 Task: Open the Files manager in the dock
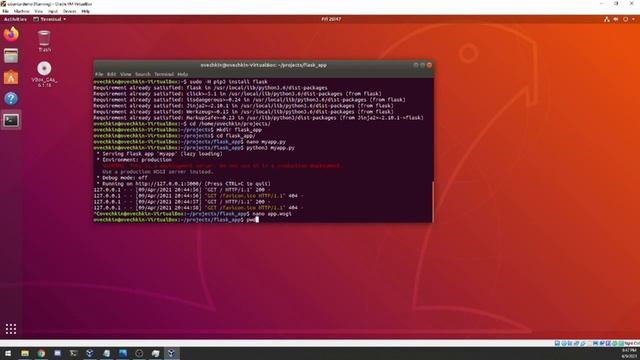[11, 56]
